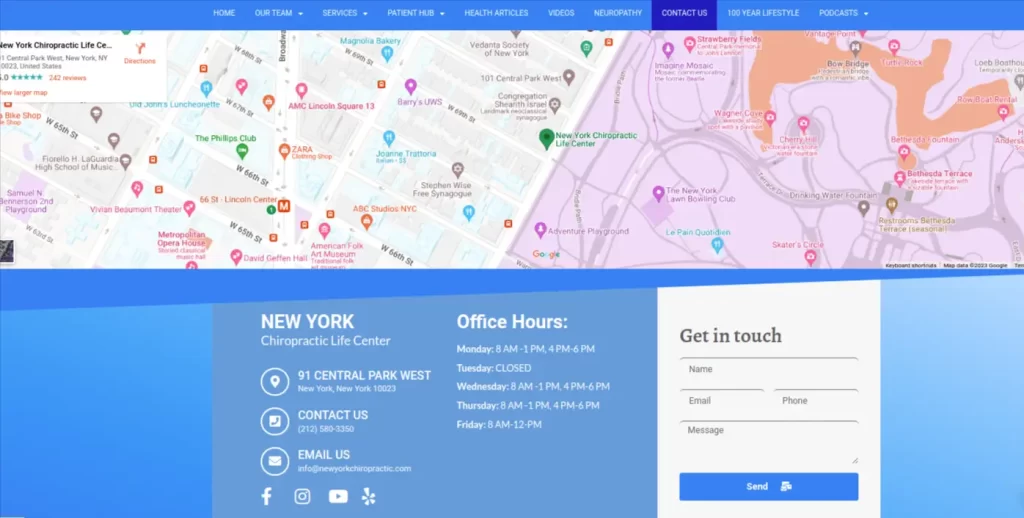Click the Bethesda Terrace map pin
Screen dimensions: 1024x518
pyautogui.click(x=900, y=178)
